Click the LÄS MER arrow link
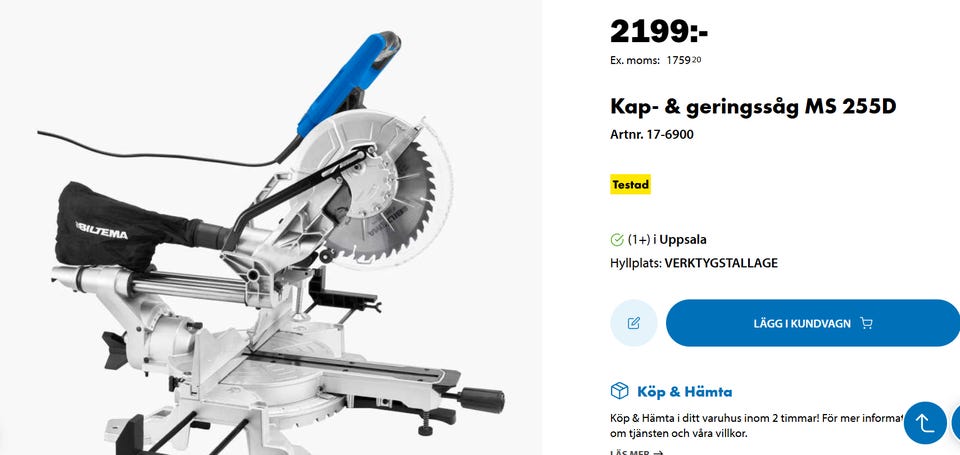Screen dimensions: 960x455 [x=637, y=453]
